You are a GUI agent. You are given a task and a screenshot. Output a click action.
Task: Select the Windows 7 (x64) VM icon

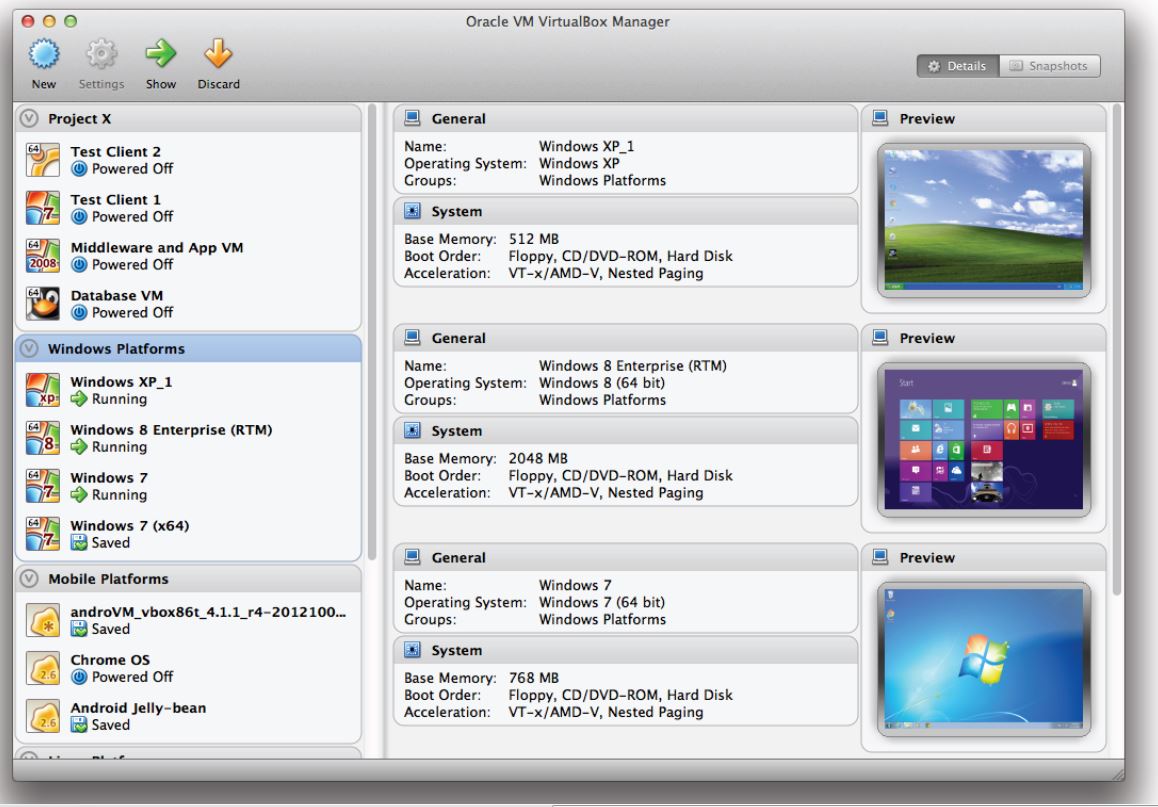43,534
